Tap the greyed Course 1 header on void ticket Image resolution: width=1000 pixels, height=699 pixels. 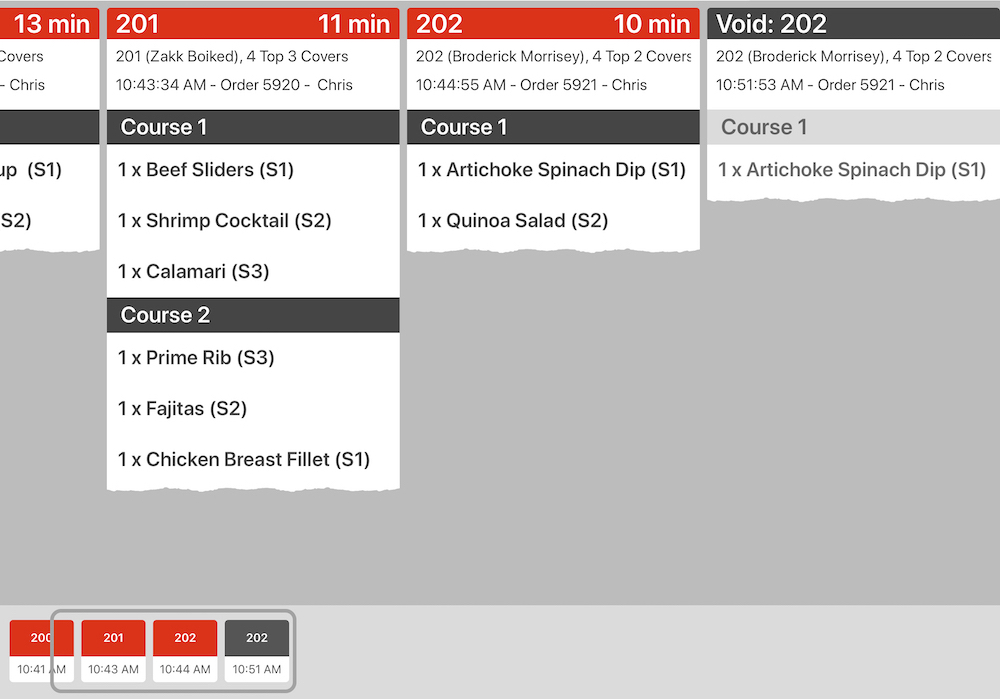tap(852, 127)
